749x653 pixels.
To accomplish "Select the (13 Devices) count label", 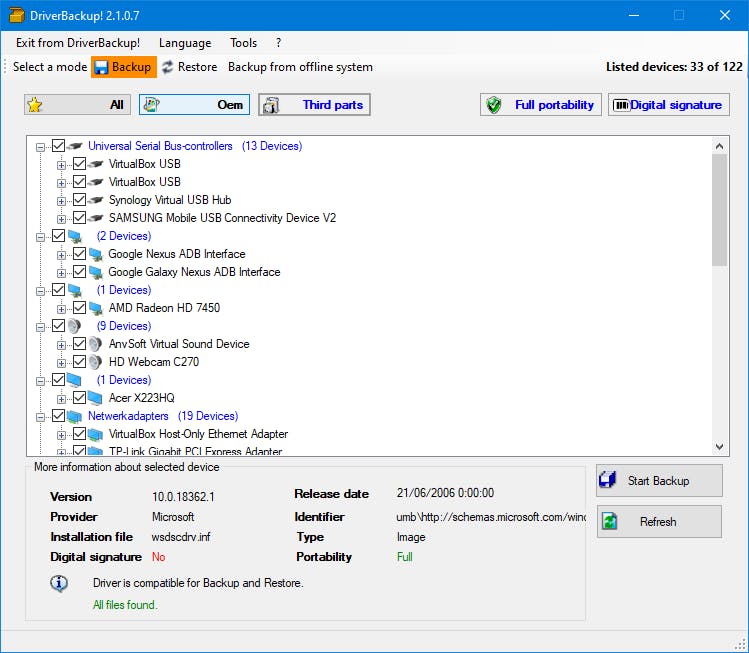I will pos(272,146).
